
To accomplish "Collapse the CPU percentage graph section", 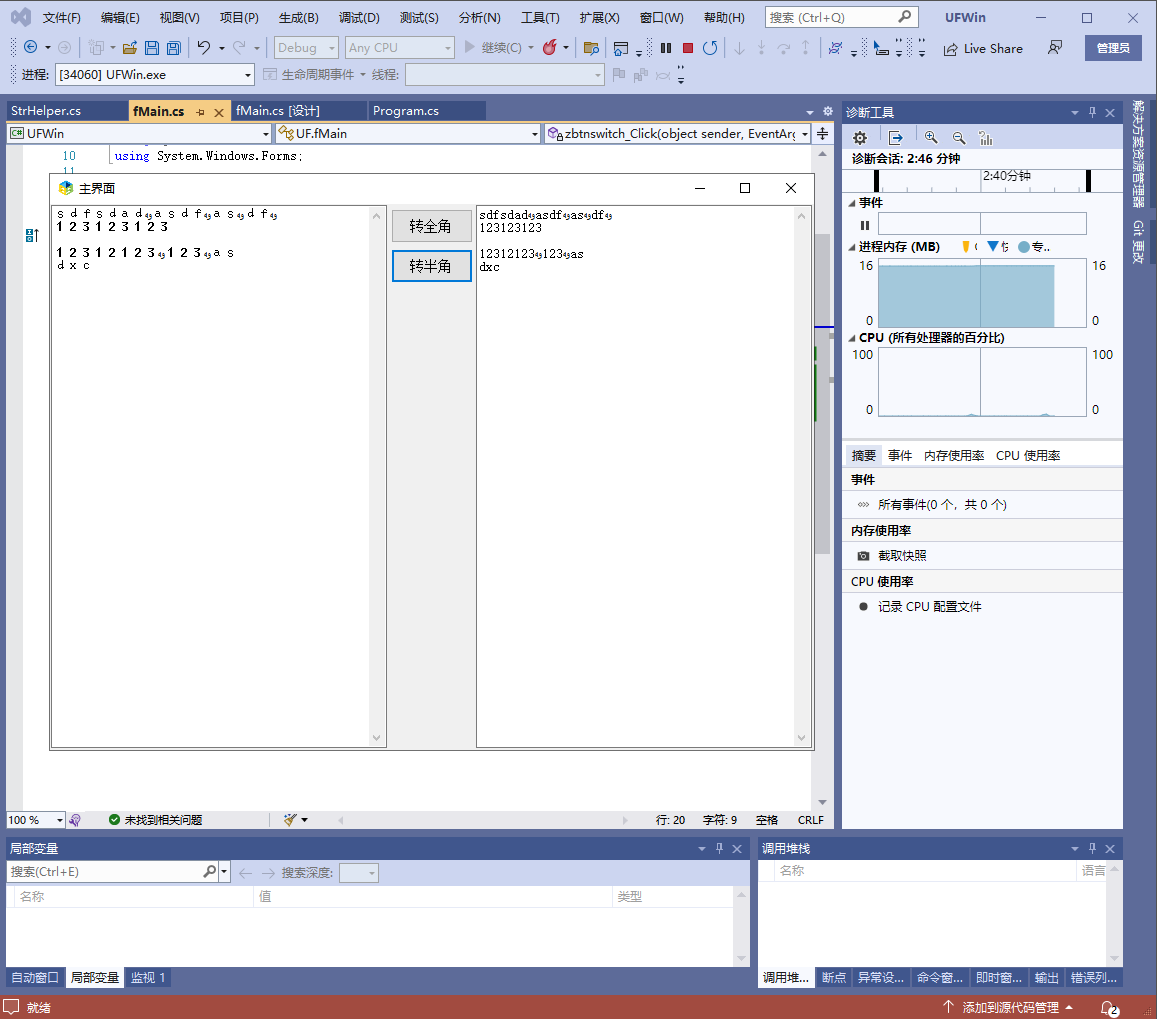I will 852,338.
